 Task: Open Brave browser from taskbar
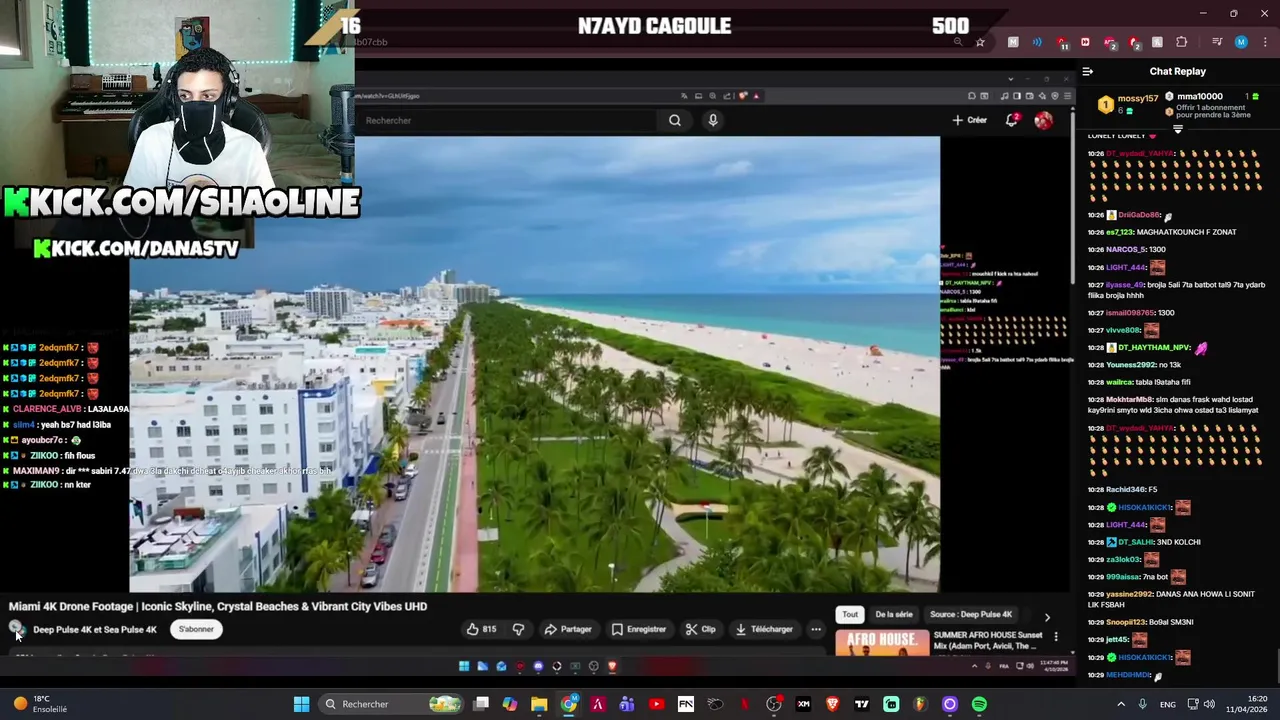pyautogui.click(x=832, y=704)
